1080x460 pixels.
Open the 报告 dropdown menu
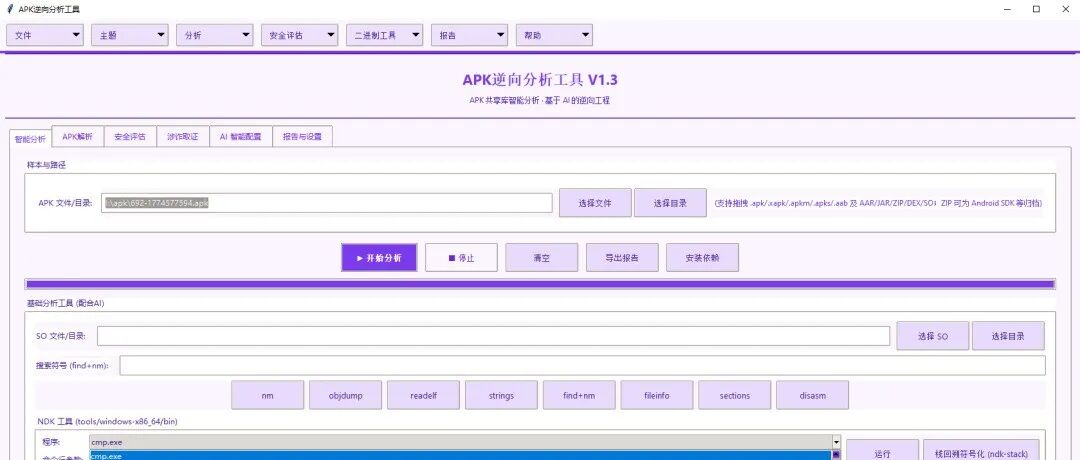point(470,35)
